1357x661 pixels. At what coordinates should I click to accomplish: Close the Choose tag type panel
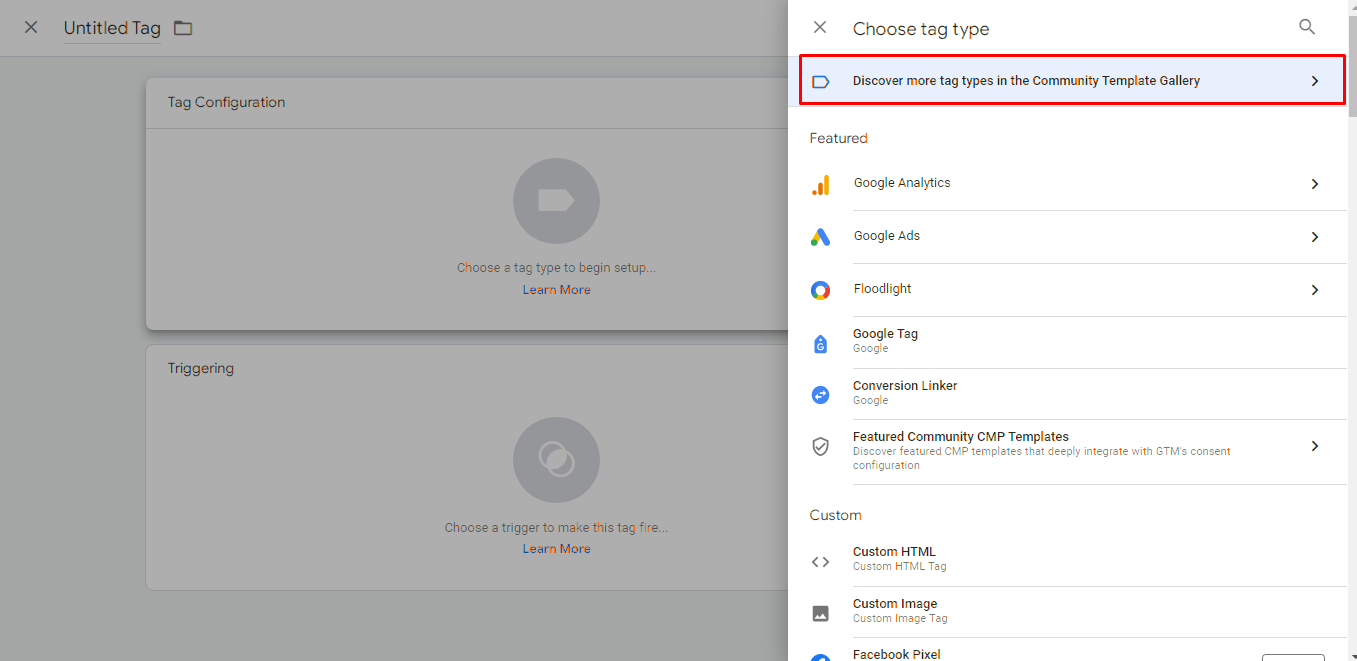click(x=820, y=28)
